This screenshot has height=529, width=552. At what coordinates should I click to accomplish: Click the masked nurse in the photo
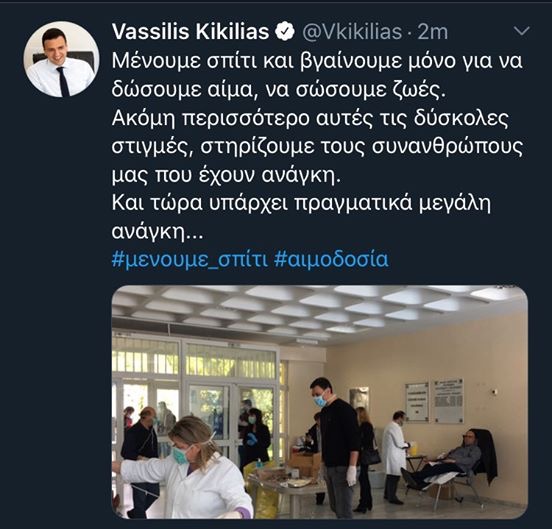[188, 468]
